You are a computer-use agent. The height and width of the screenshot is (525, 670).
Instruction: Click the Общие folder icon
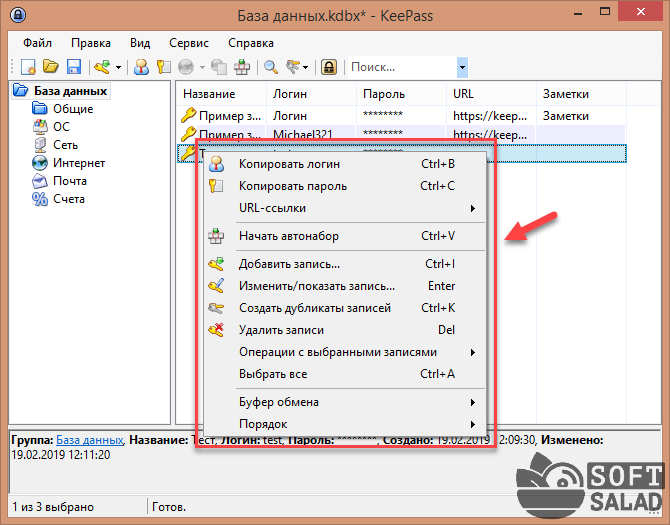pyautogui.click(x=40, y=109)
